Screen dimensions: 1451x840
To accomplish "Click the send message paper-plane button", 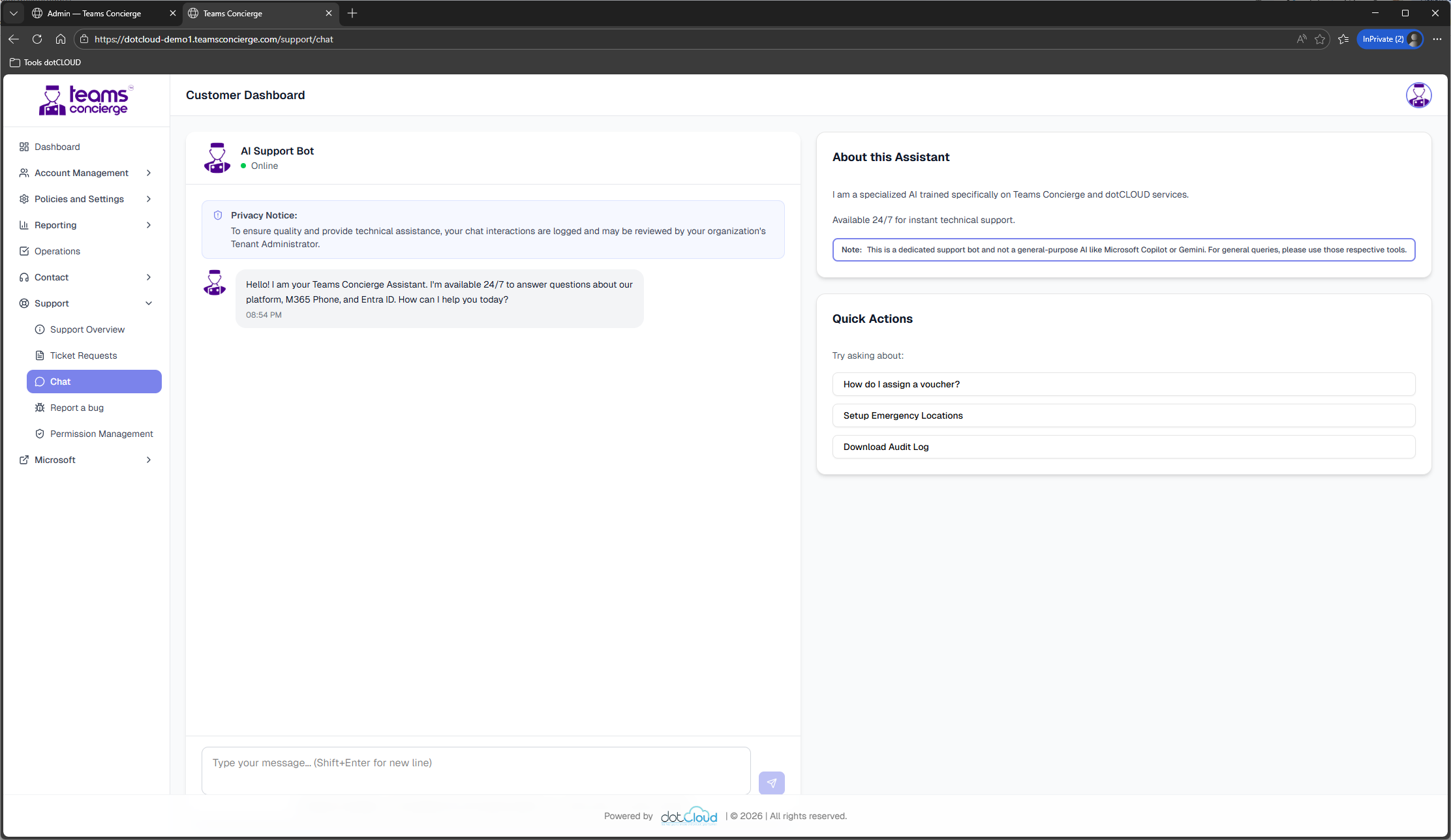I will pyautogui.click(x=771, y=783).
